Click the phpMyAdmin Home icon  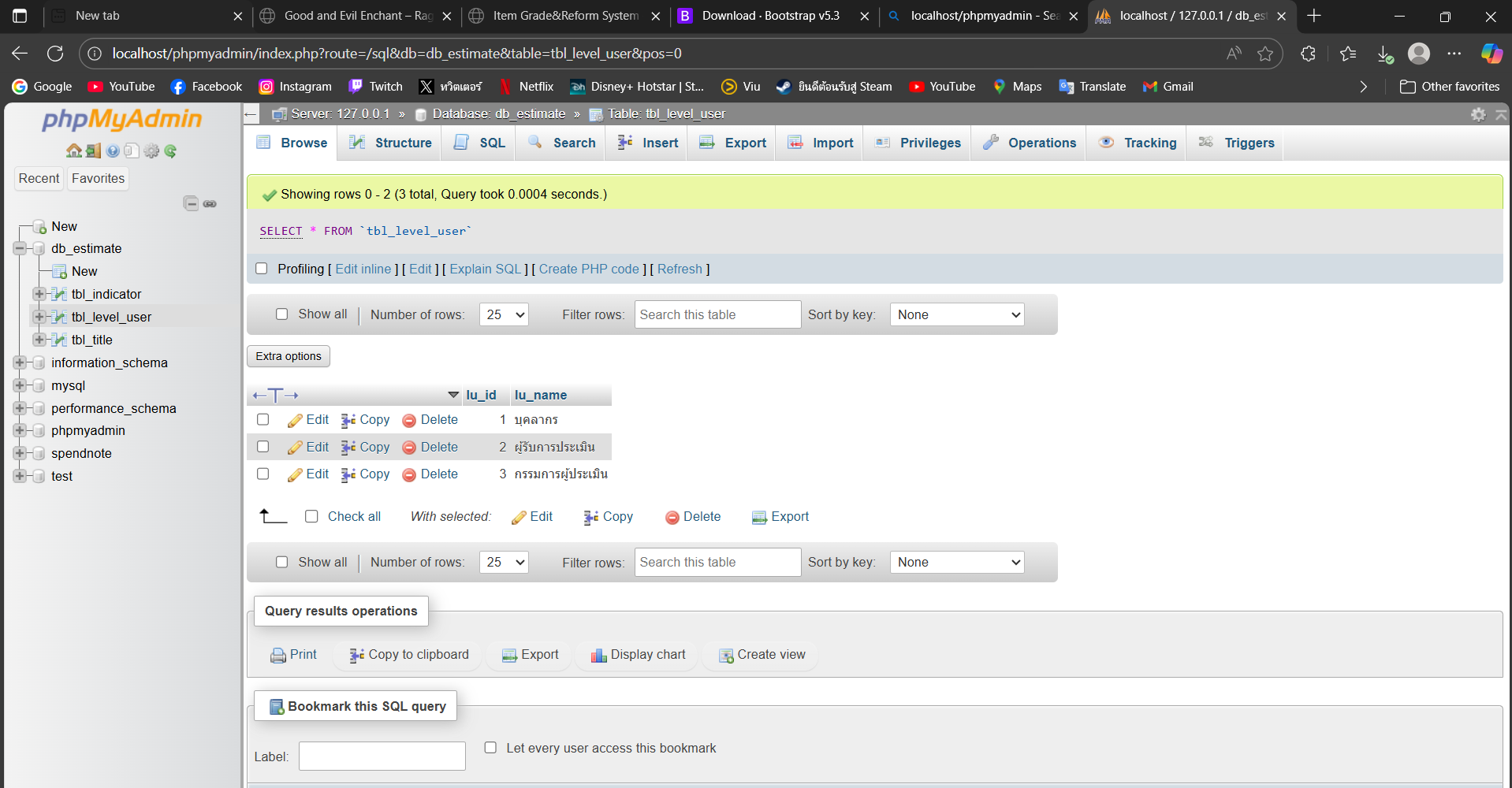(74, 151)
